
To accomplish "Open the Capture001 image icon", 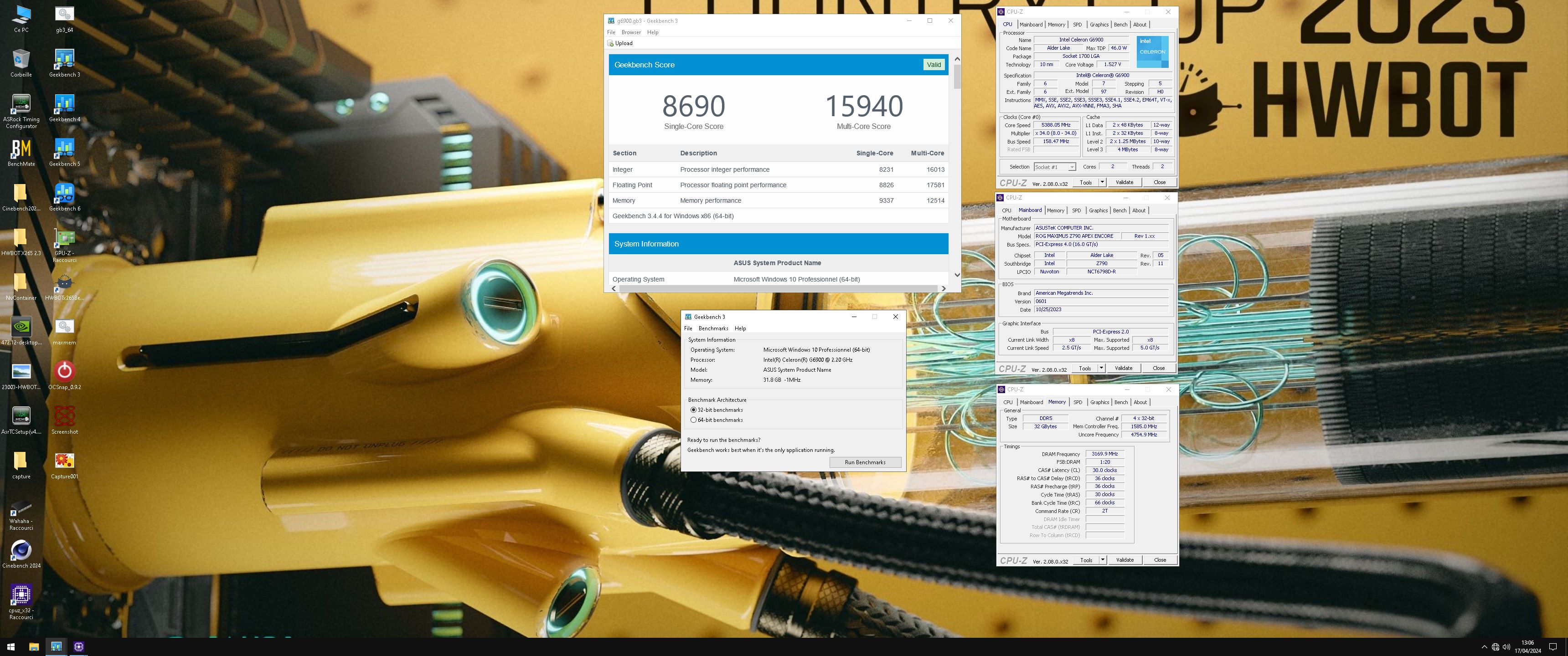I will 65,466.
